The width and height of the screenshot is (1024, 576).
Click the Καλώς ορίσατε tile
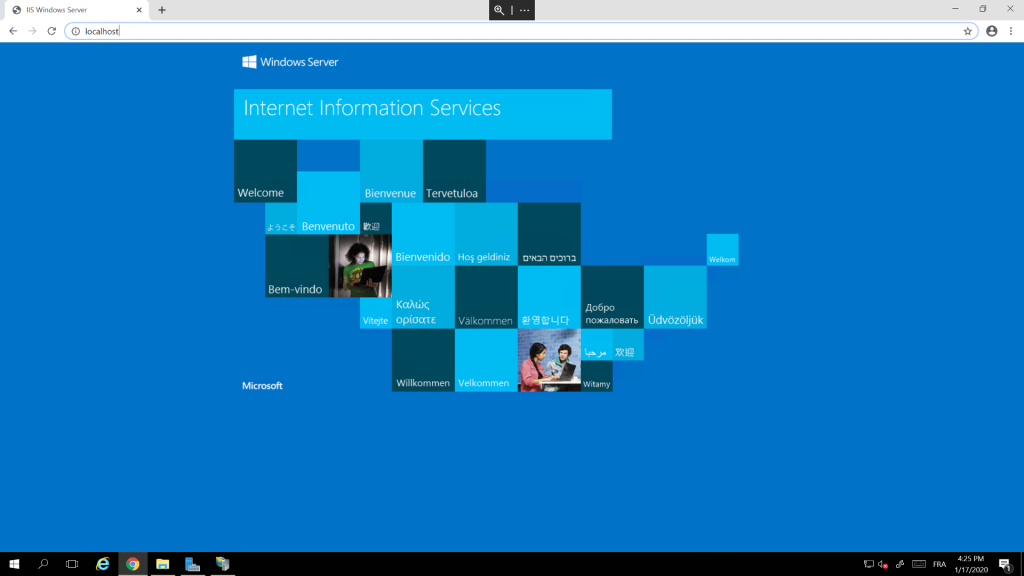point(423,297)
